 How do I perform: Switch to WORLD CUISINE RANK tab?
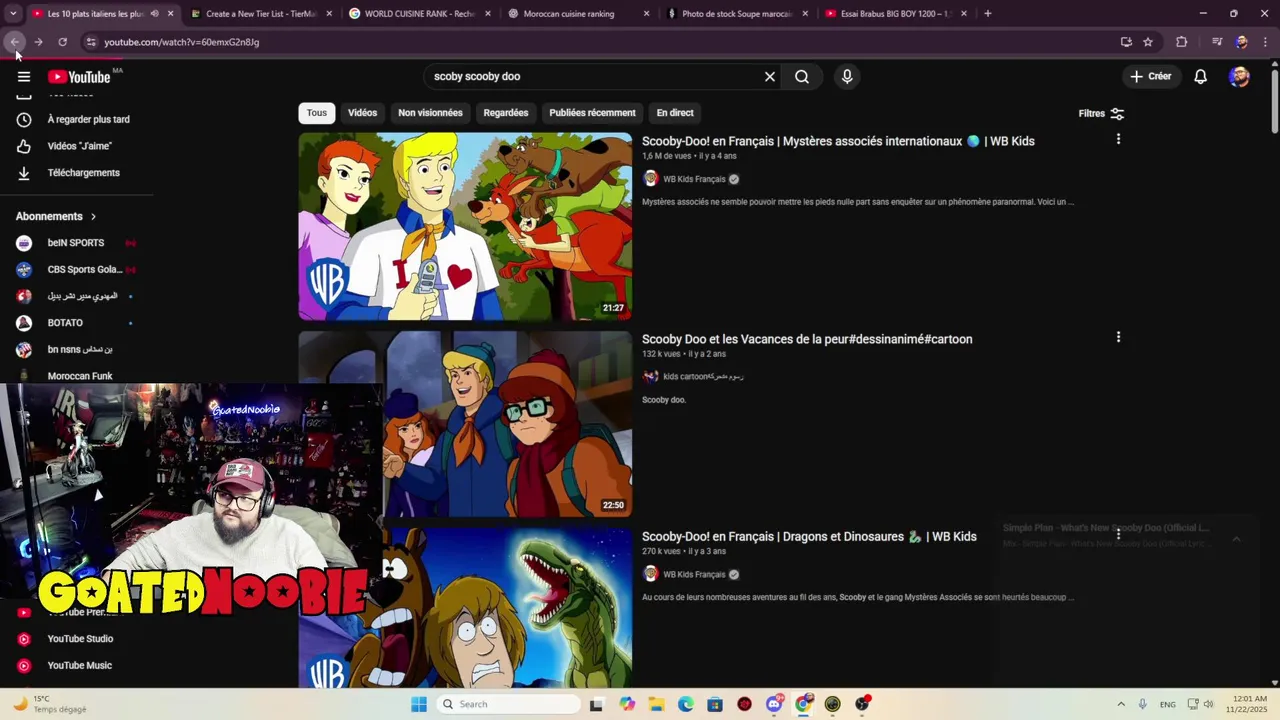[x=417, y=14]
